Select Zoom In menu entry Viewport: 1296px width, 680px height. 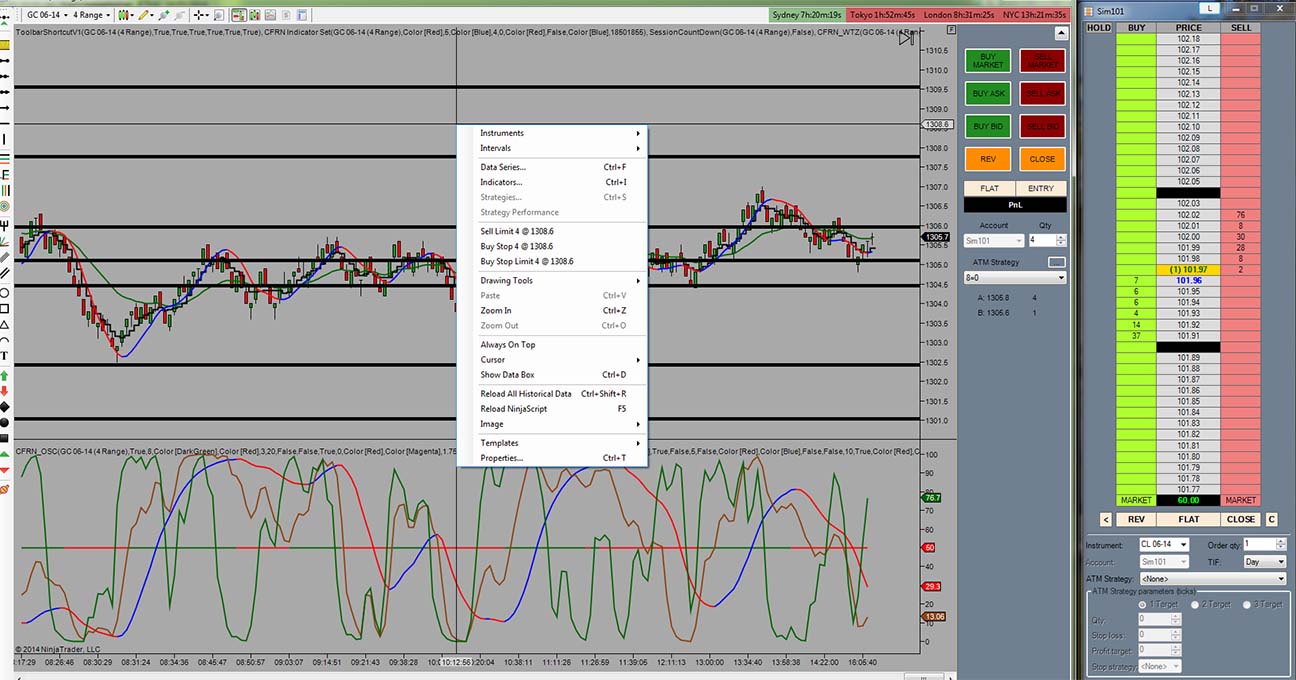point(552,310)
